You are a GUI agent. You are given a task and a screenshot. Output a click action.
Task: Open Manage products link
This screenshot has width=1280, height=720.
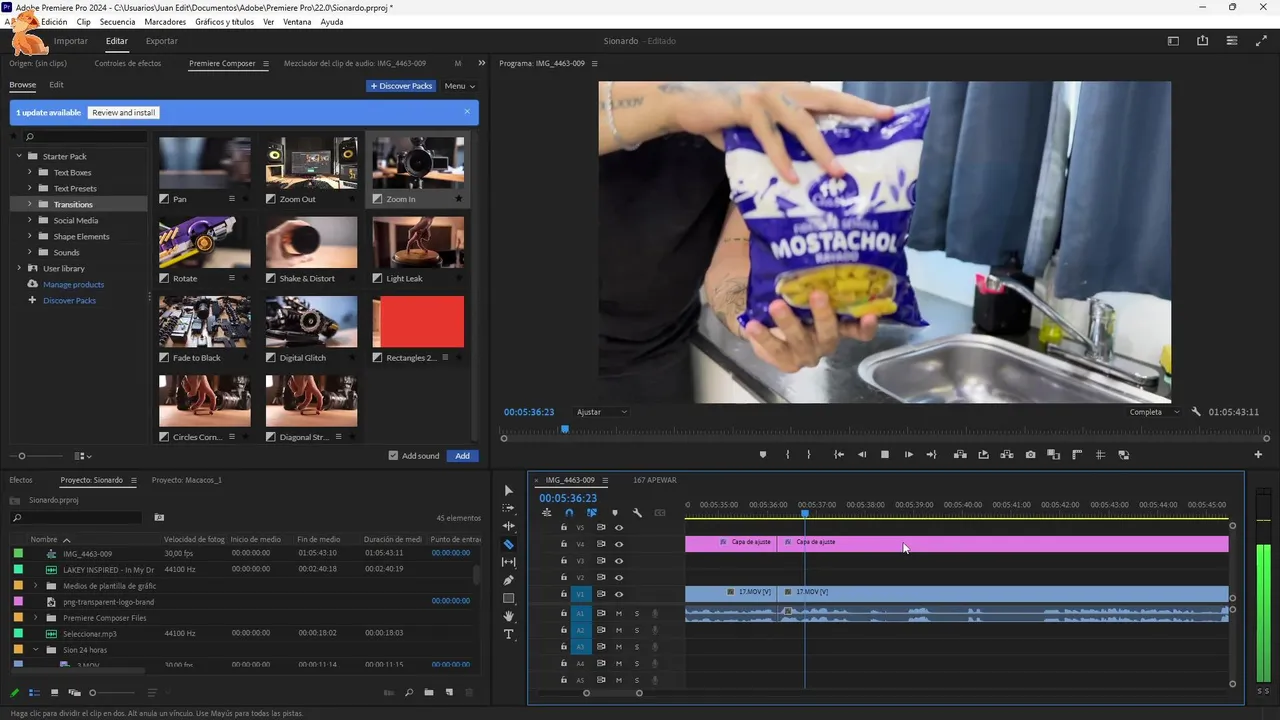[x=73, y=284]
